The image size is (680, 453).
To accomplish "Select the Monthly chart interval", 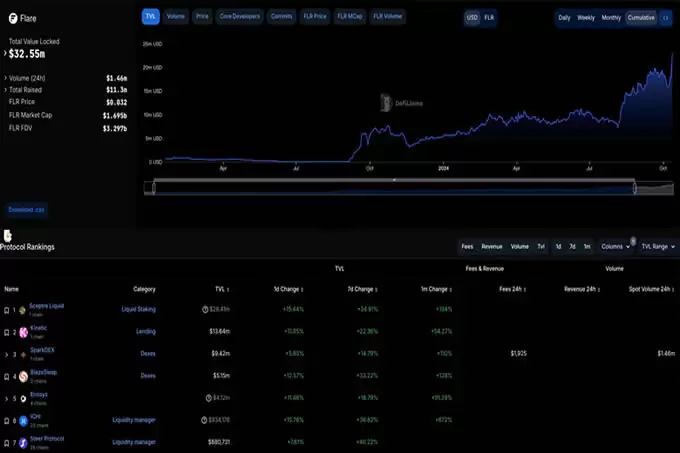I will pyautogui.click(x=611, y=18).
